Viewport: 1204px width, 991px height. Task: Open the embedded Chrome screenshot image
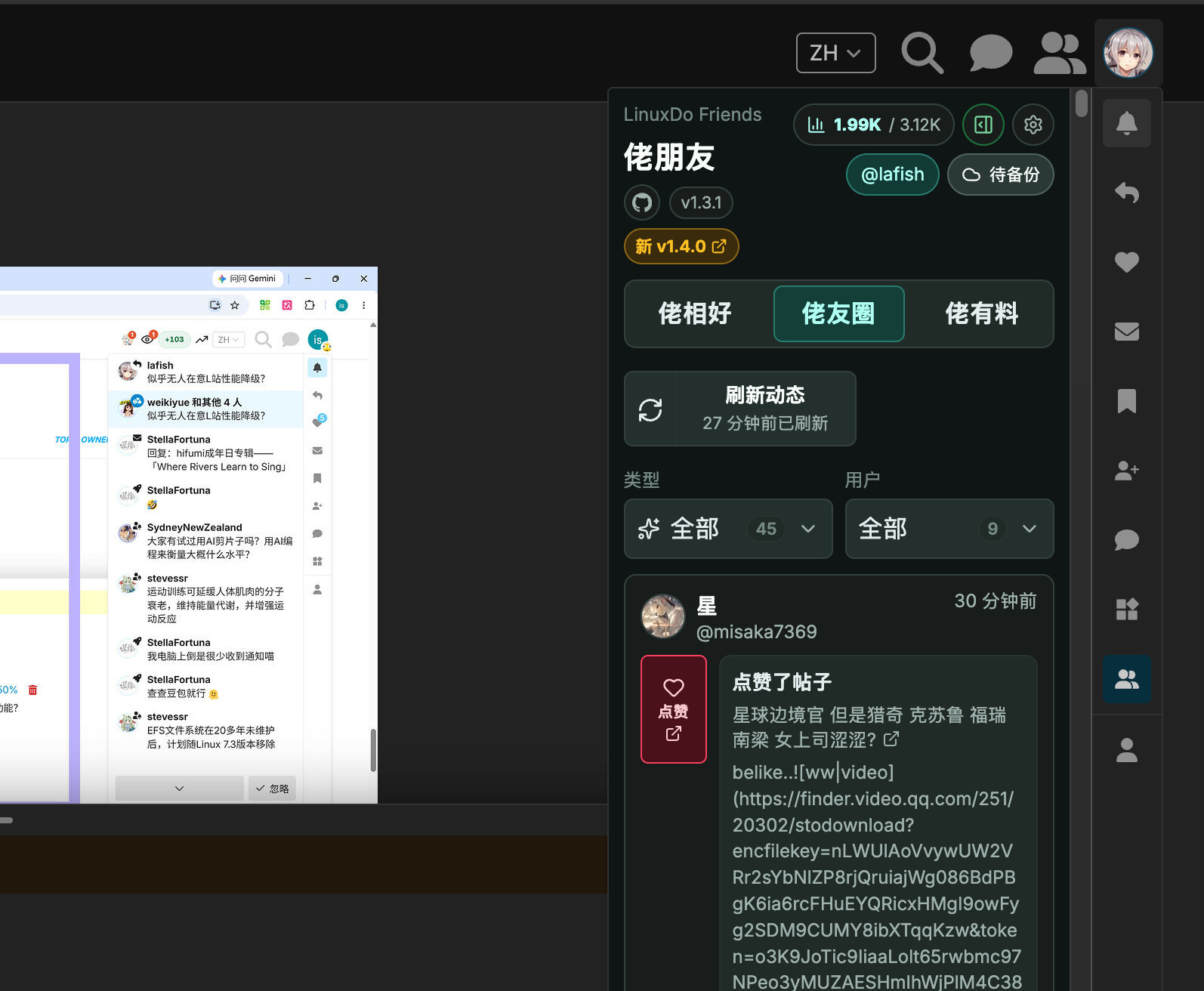click(x=189, y=535)
